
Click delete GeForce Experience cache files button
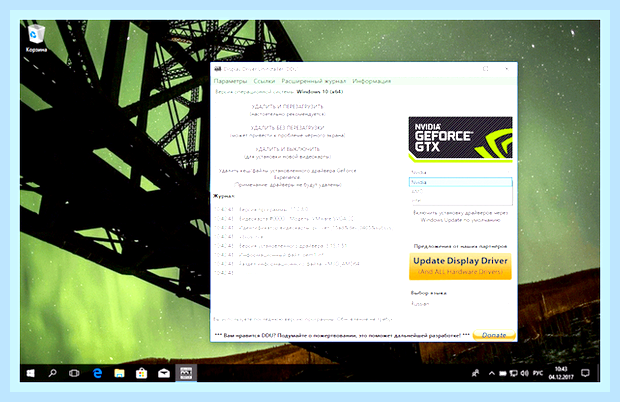(287, 177)
